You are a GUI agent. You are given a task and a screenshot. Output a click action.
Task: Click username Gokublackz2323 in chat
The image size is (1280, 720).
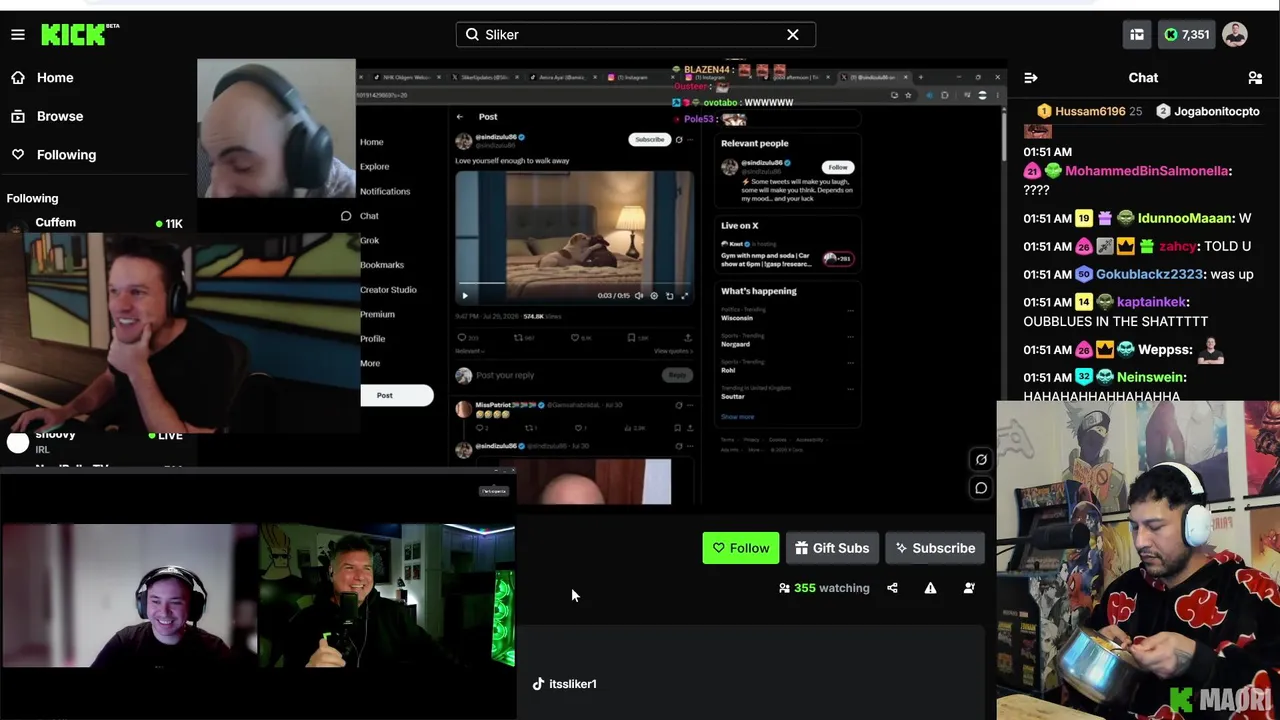pos(1149,274)
